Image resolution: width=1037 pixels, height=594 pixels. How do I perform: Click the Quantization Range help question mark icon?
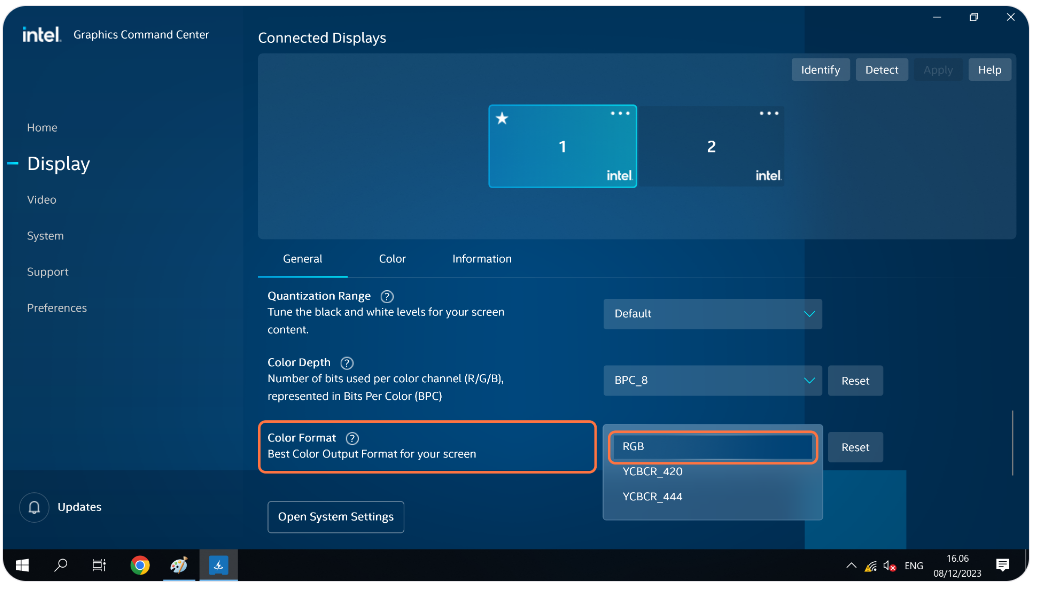387,297
